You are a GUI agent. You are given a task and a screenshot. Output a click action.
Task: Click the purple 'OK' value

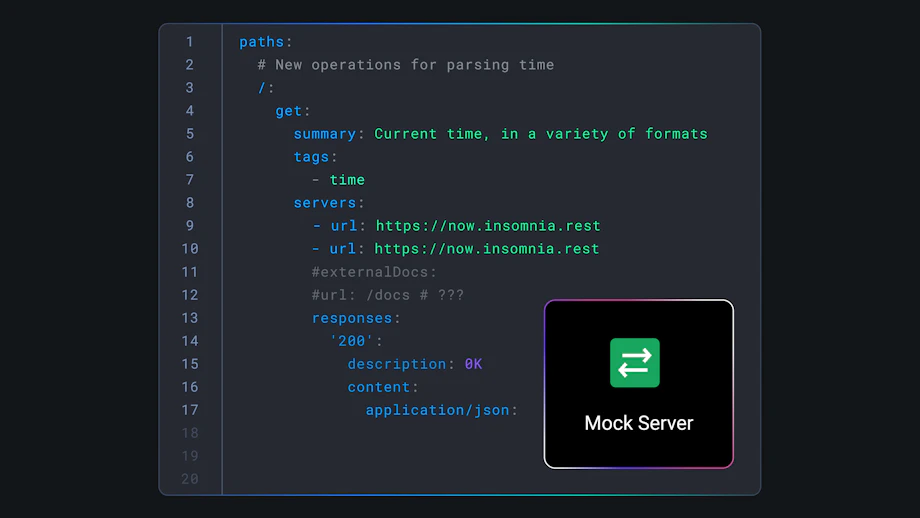(x=473, y=364)
